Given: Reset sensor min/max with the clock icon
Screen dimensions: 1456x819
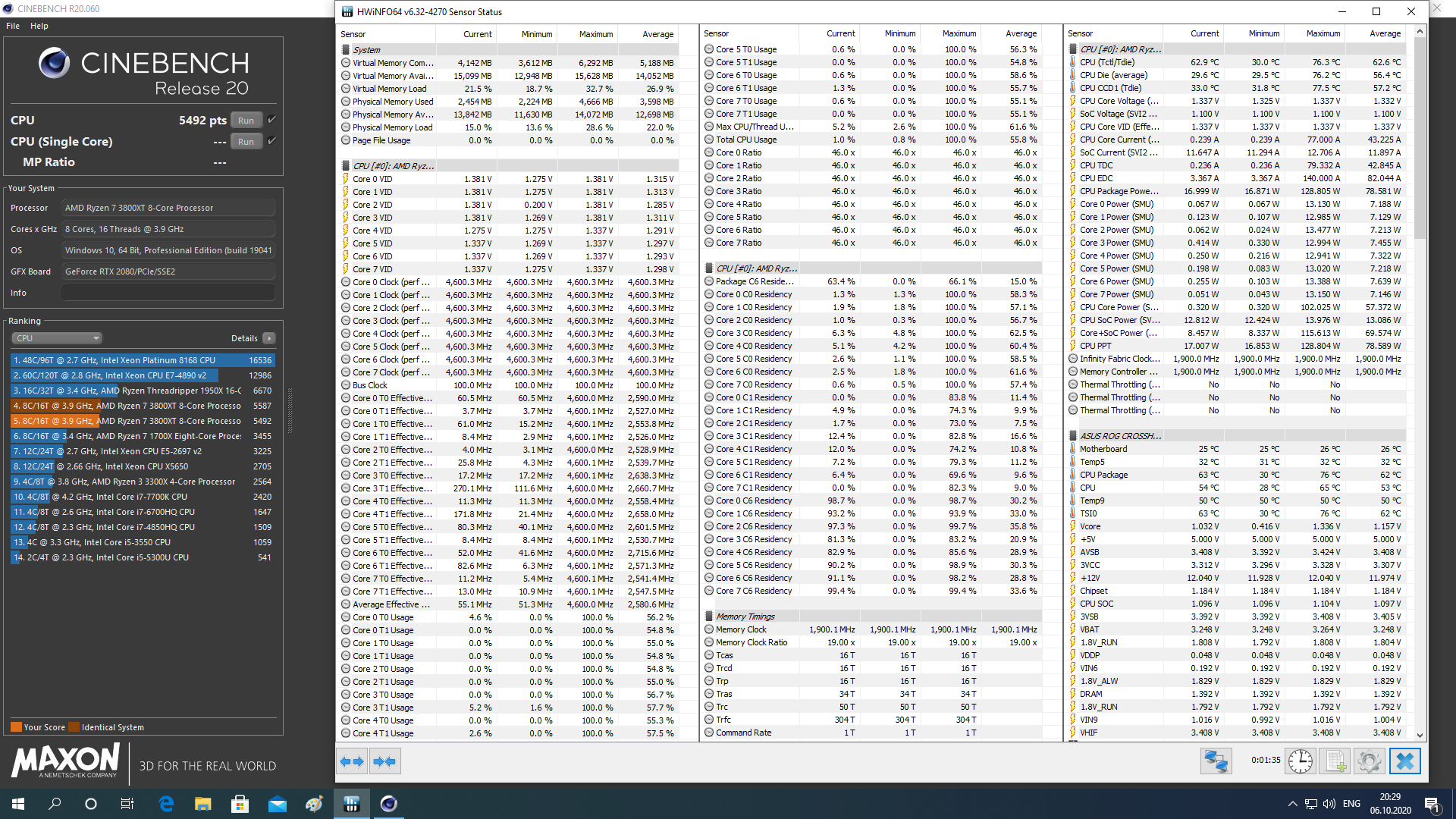Looking at the screenshot, I should 1300,761.
